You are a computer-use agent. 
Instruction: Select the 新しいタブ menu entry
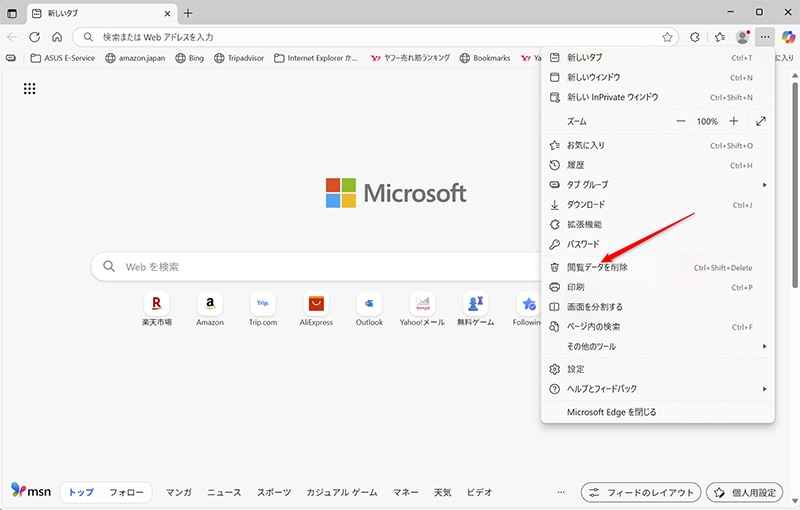[x=657, y=58]
